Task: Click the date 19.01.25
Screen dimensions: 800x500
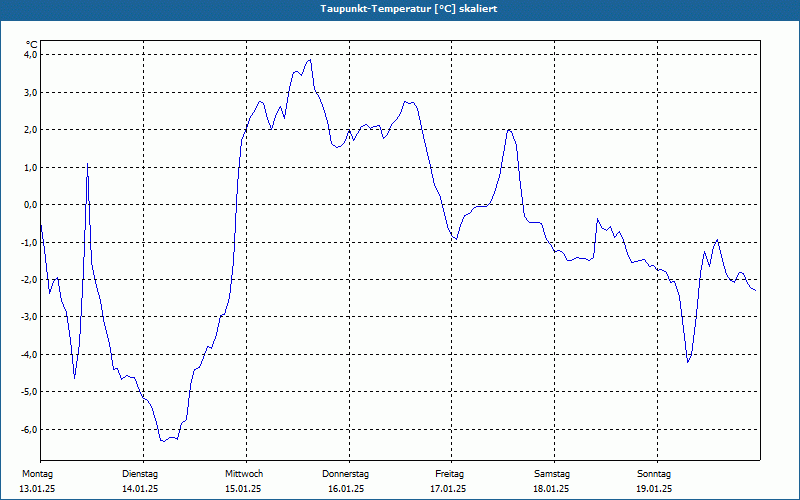Action: (x=654, y=489)
